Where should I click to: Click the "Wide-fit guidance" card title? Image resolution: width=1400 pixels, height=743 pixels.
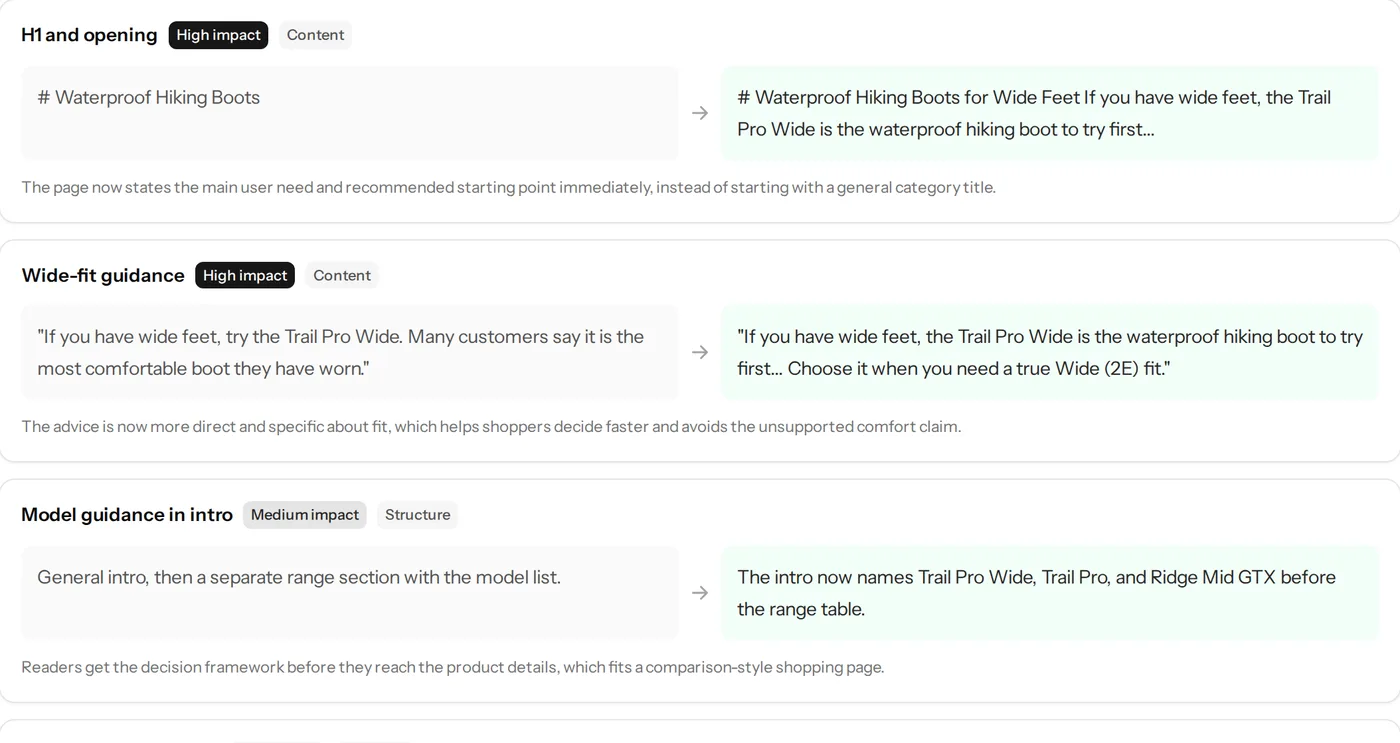click(x=103, y=275)
